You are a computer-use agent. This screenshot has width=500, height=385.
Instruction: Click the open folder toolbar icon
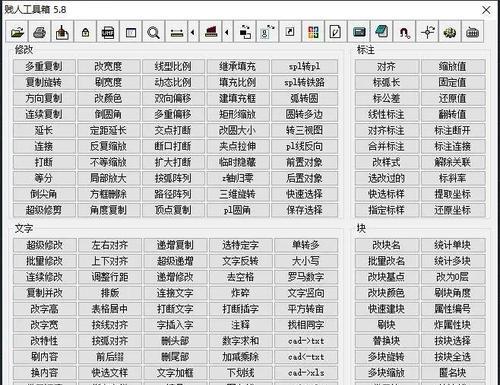(17, 31)
